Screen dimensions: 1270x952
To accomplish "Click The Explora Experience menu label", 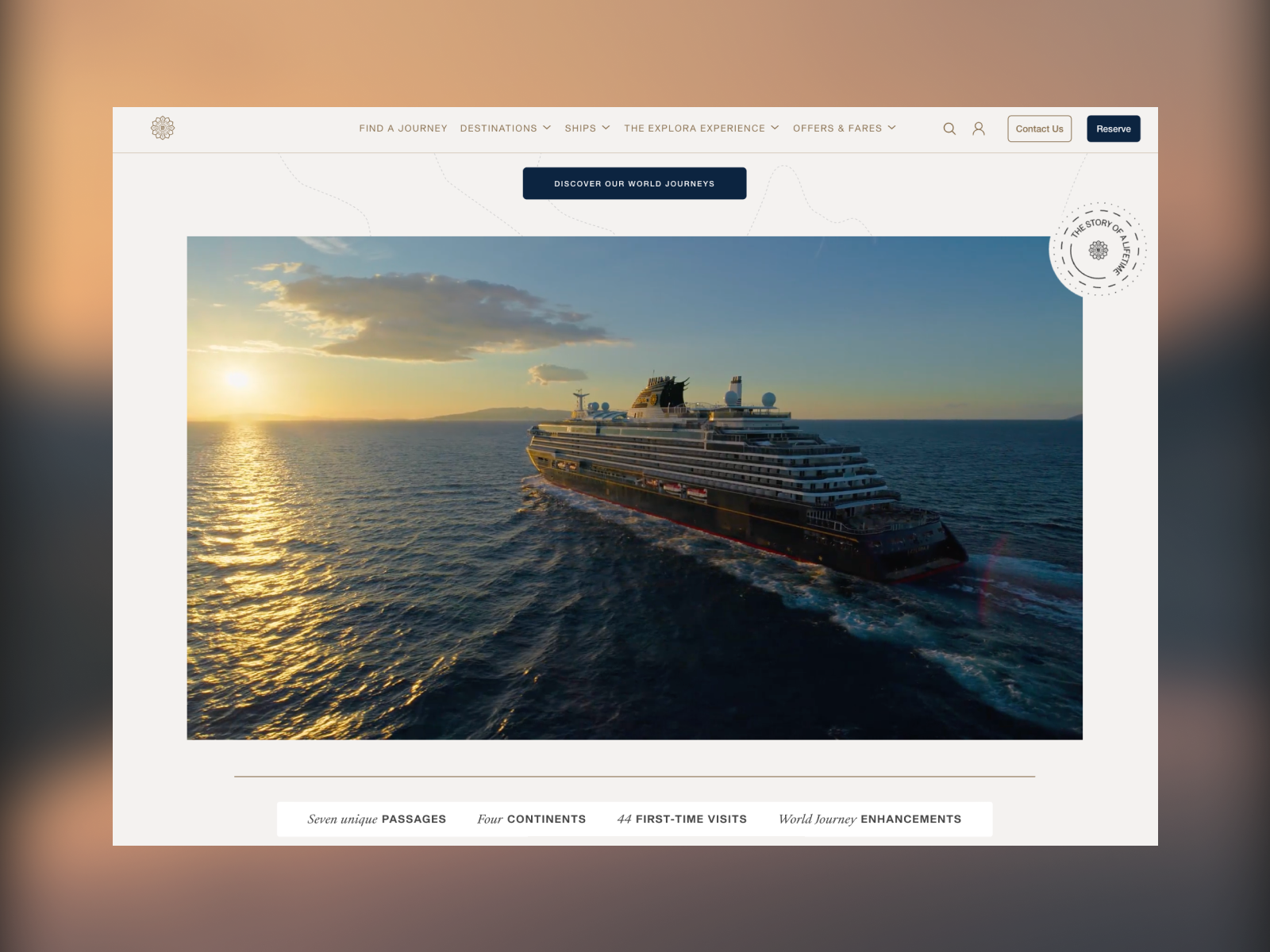I will click(694, 128).
